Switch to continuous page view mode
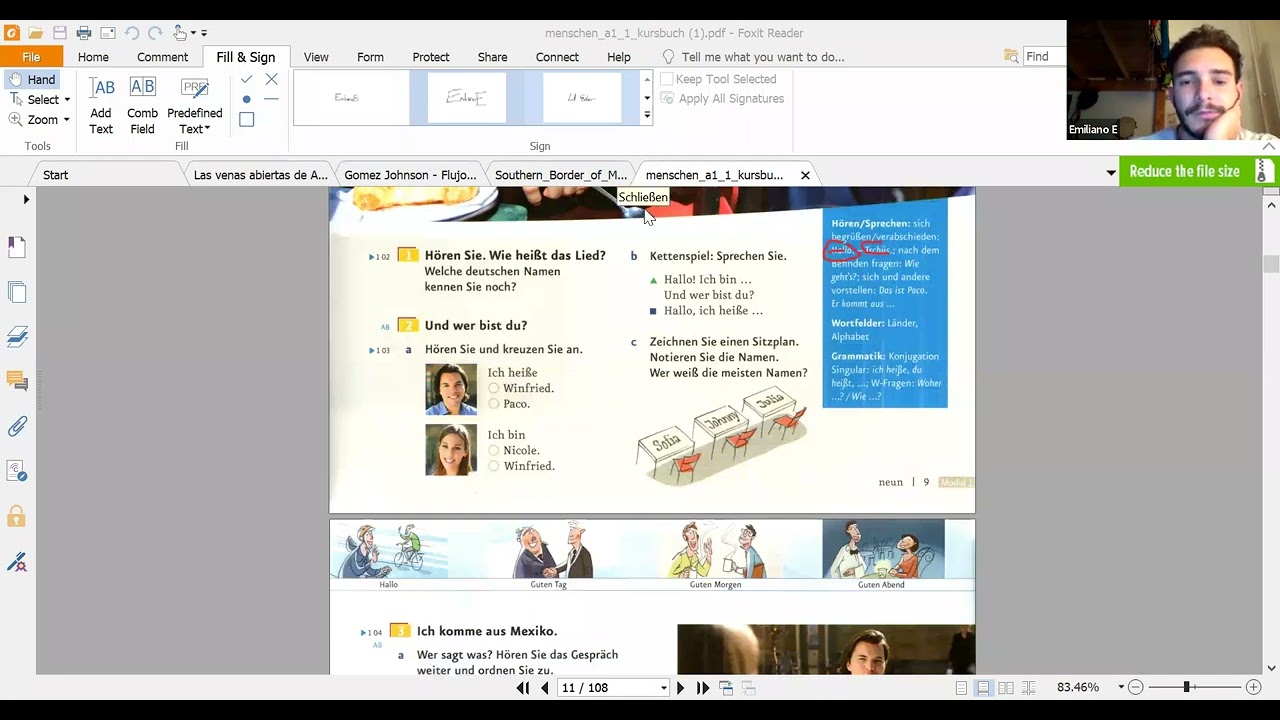The width and height of the screenshot is (1280, 720). (x=983, y=688)
